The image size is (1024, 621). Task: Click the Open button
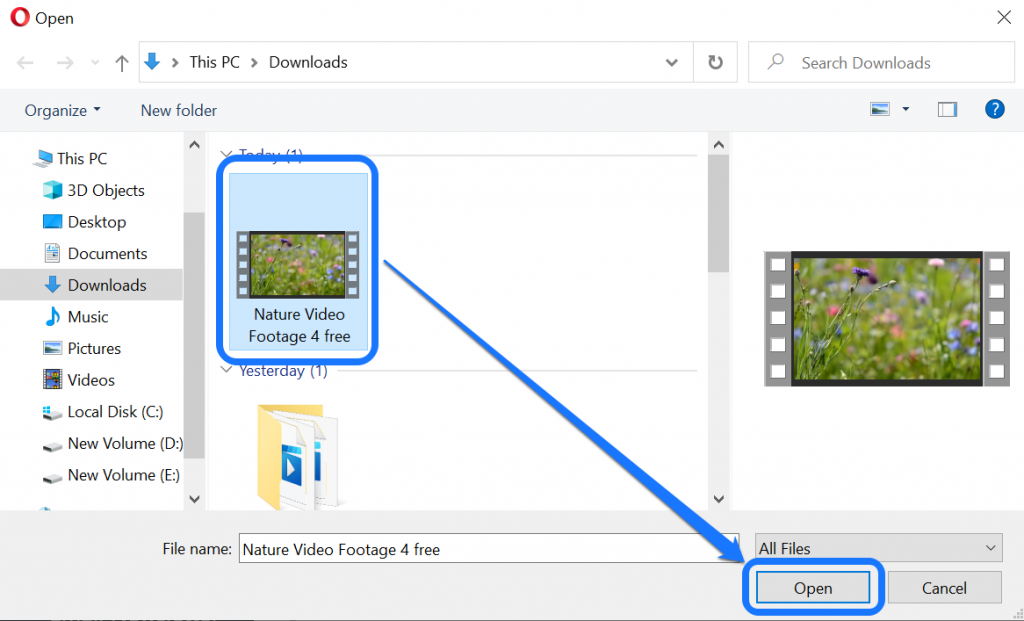pyautogui.click(x=813, y=588)
